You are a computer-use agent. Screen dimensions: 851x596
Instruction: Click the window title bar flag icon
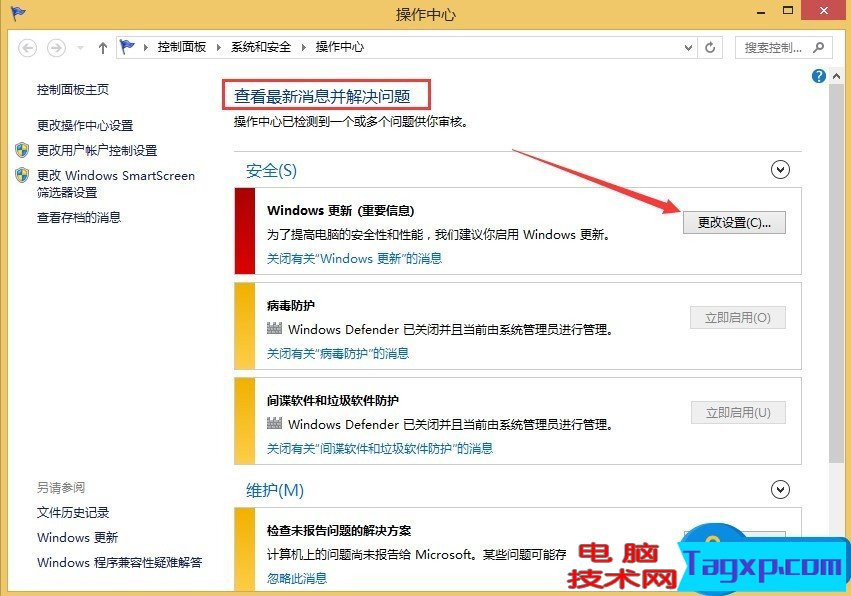point(17,12)
